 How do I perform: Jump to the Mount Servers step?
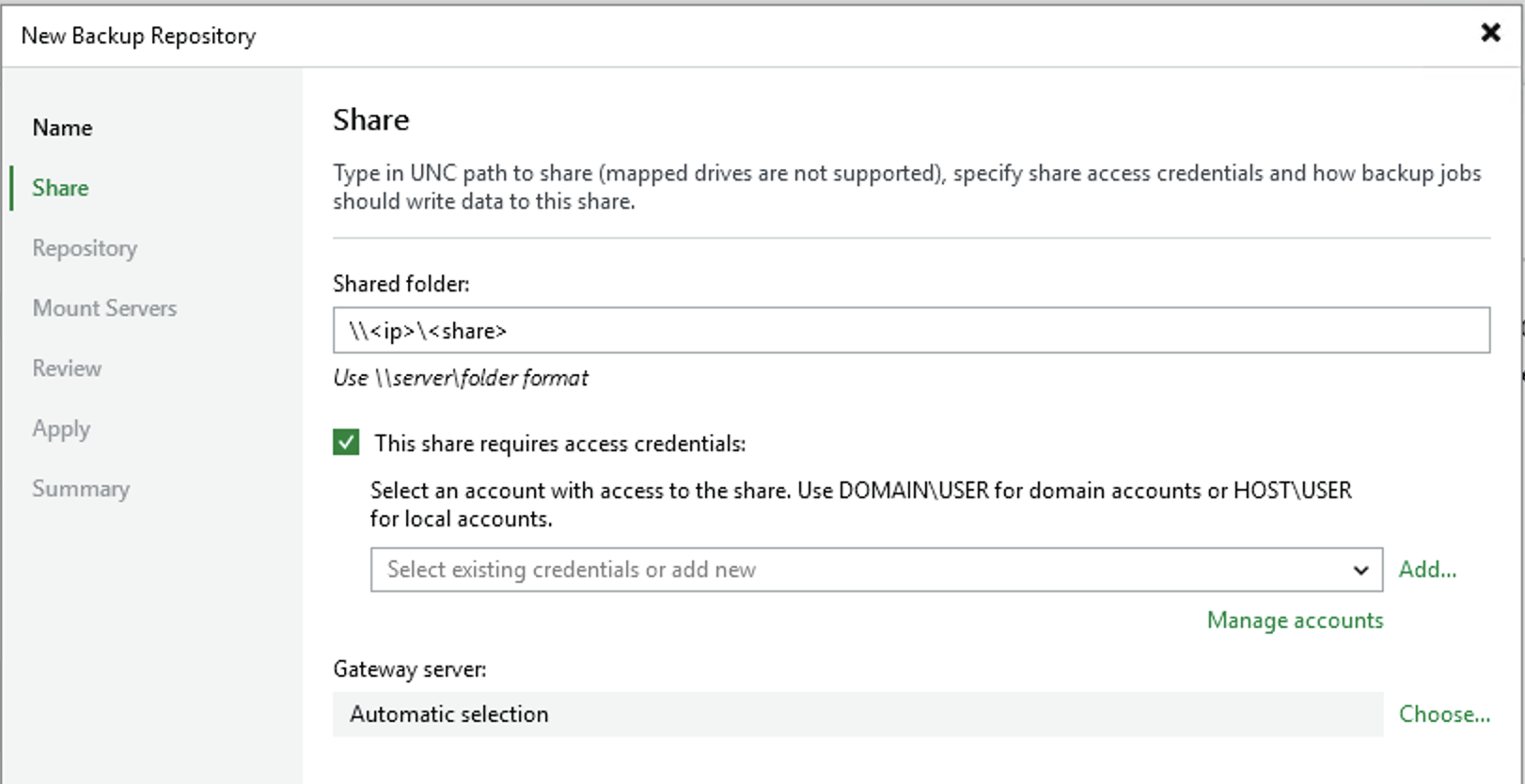[x=104, y=308]
